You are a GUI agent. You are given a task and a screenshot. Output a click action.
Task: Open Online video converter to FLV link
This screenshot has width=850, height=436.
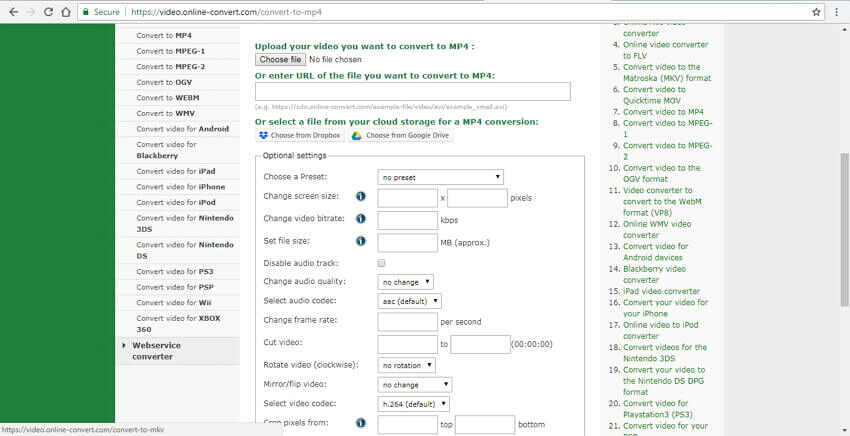(x=666, y=50)
